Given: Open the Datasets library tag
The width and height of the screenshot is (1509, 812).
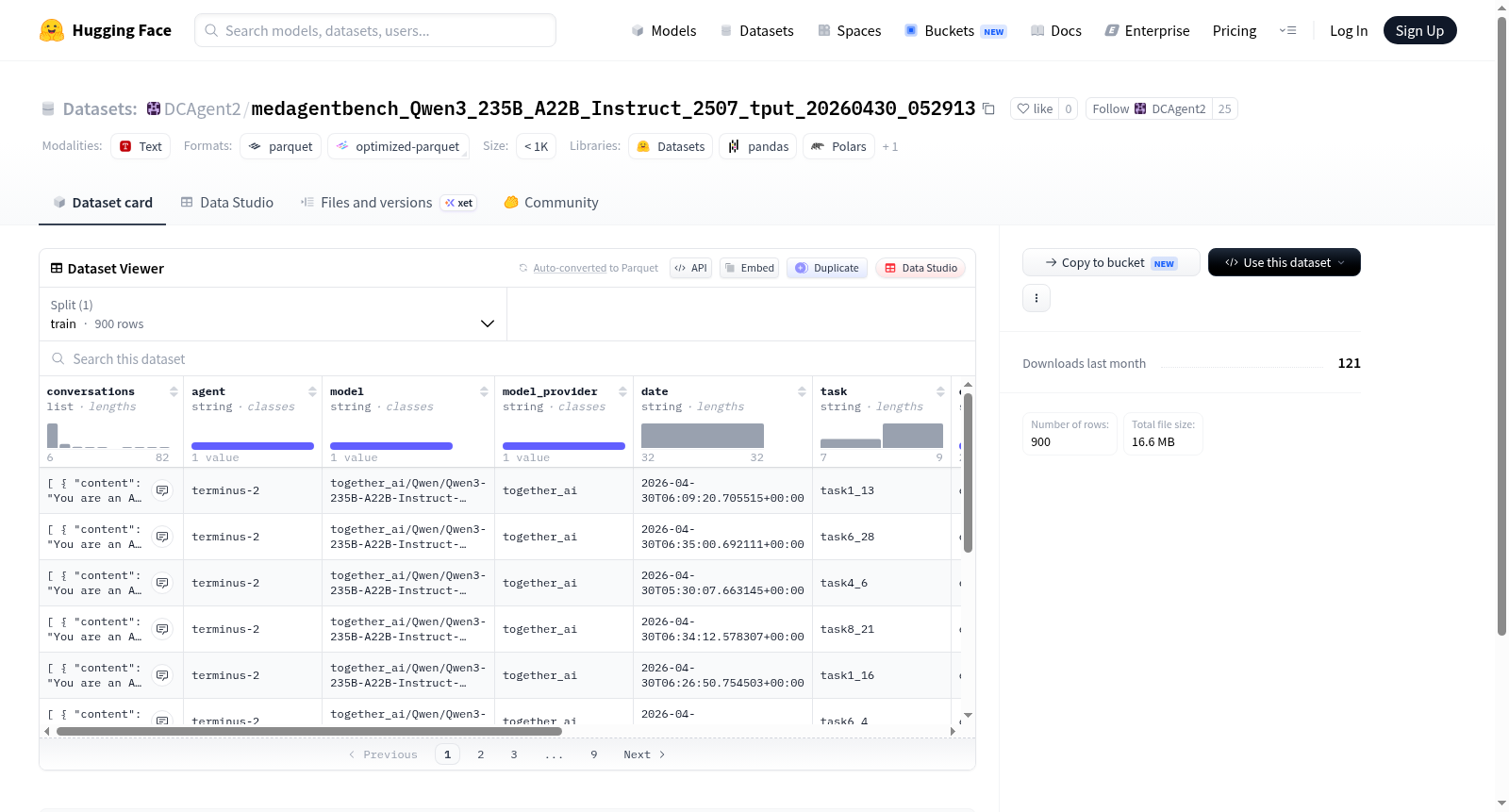Looking at the screenshot, I should tap(671, 146).
